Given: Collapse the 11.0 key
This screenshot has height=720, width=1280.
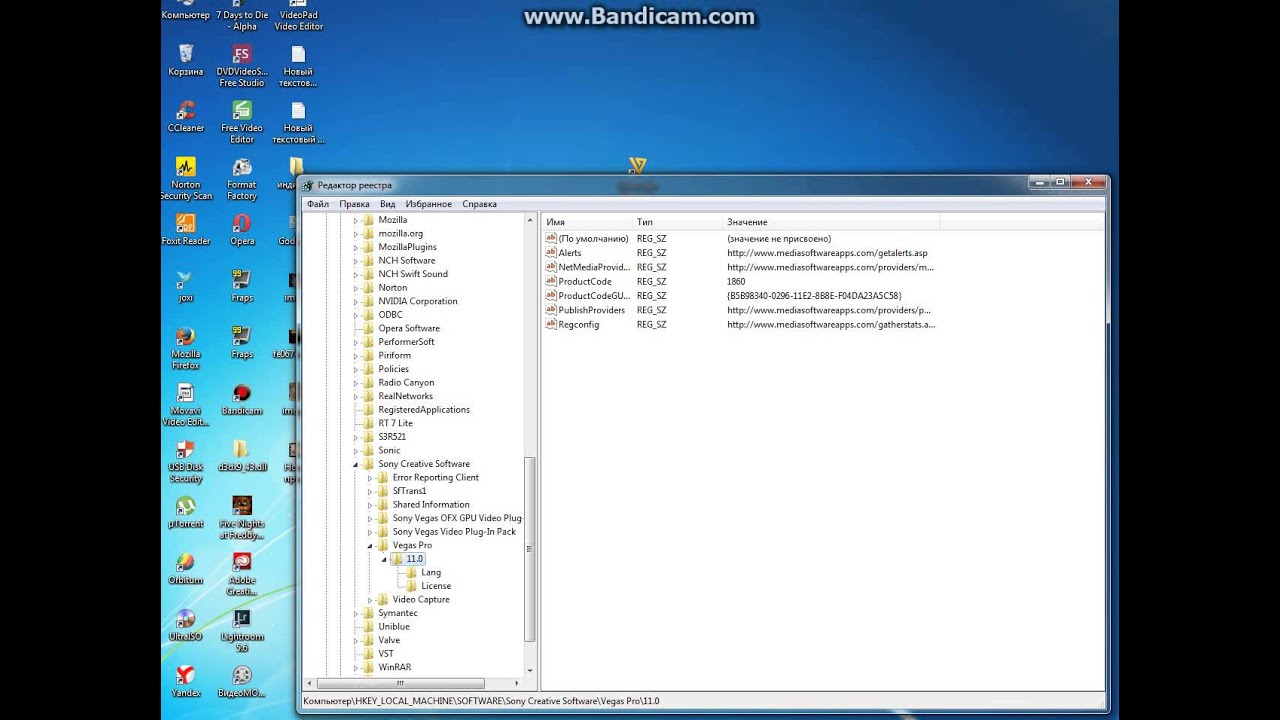Looking at the screenshot, I should click(x=383, y=559).
